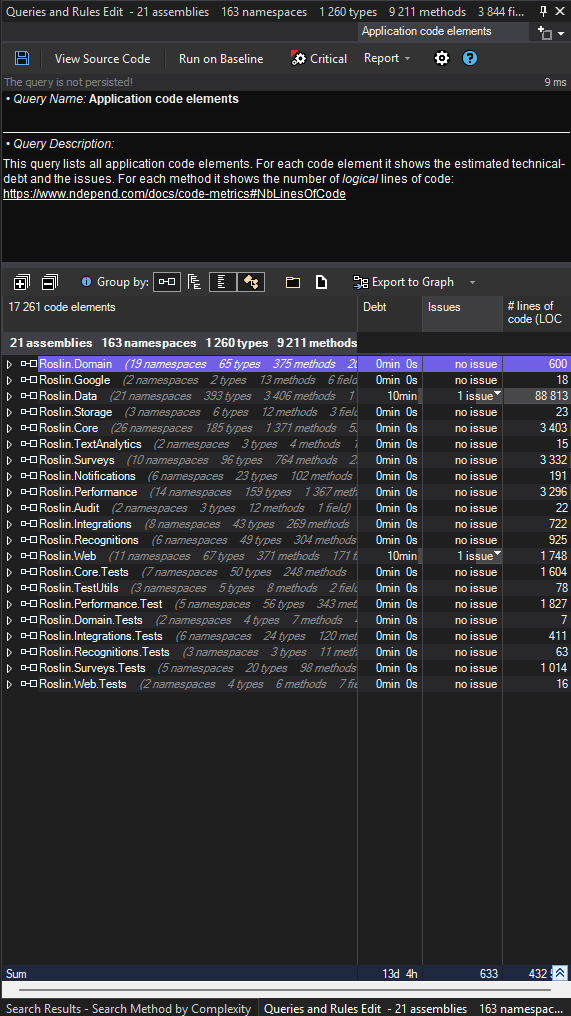Select the Roslin.Audit row
The image size is (571, 1016).
pyautogui.click(x=285, y=508)
